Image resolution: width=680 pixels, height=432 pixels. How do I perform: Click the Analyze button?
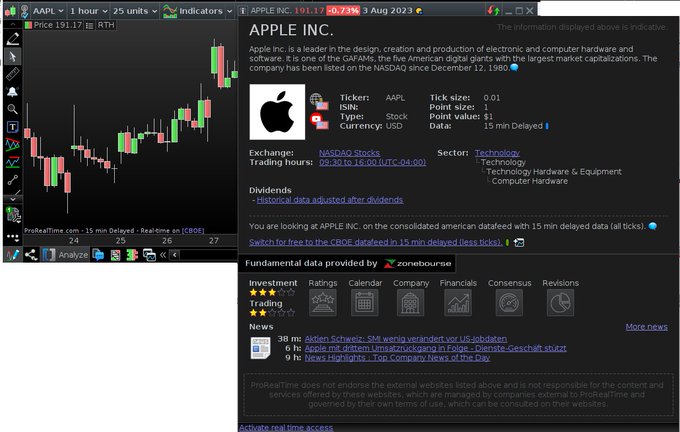(x=66, y=255)
